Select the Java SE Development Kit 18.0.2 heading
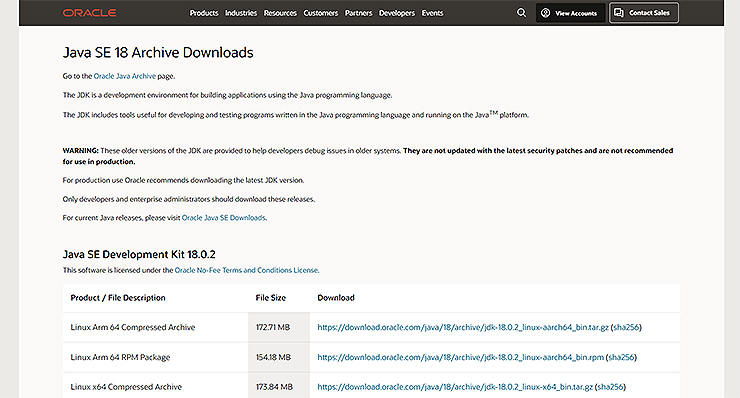The height and width of the screenshot is (398, 740). (139, 254)
